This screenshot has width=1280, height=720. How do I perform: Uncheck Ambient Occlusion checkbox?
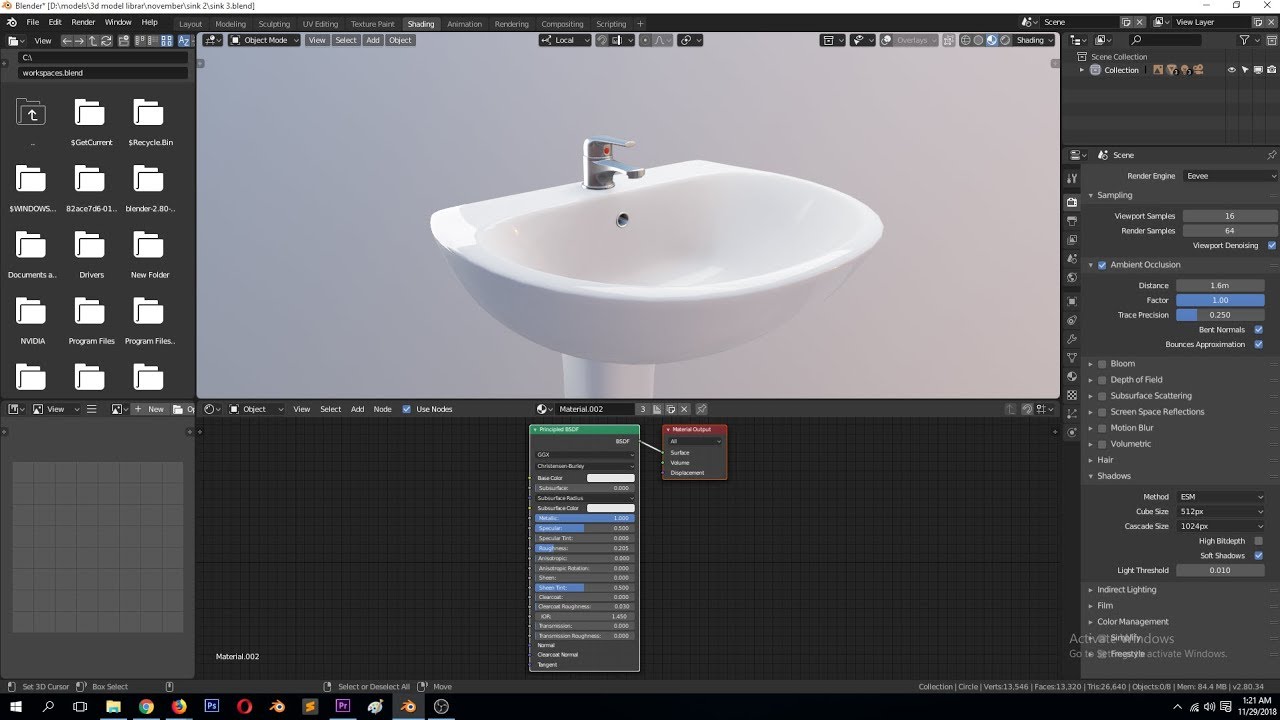pos(1102,265)
